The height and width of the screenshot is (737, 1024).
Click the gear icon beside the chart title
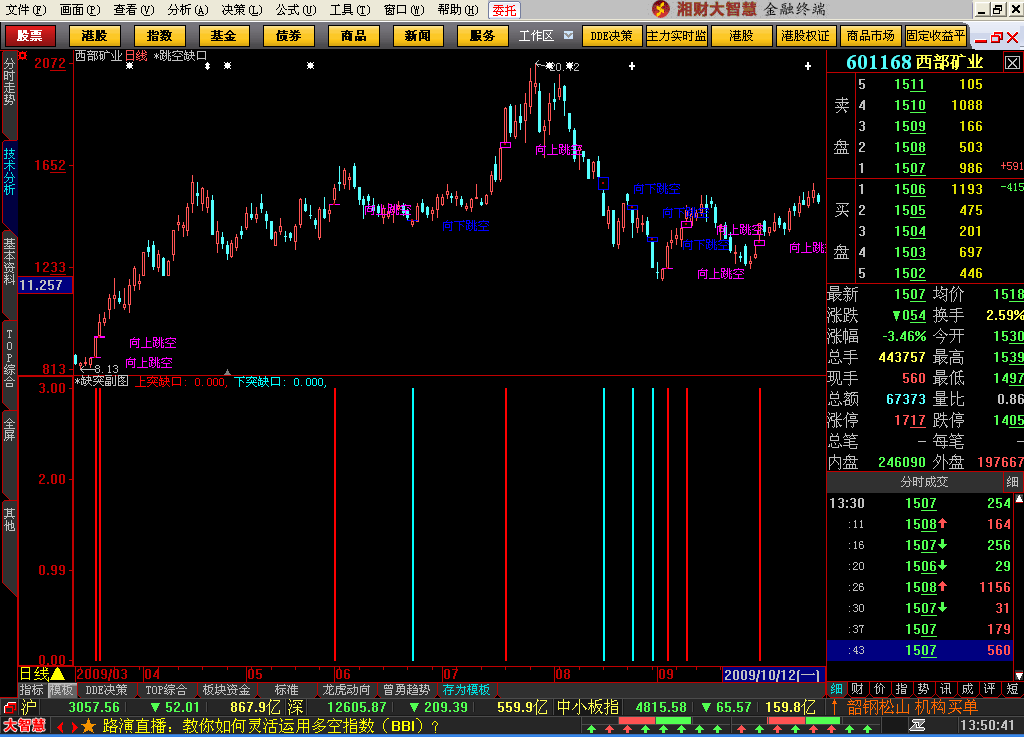tap(23, 56)
